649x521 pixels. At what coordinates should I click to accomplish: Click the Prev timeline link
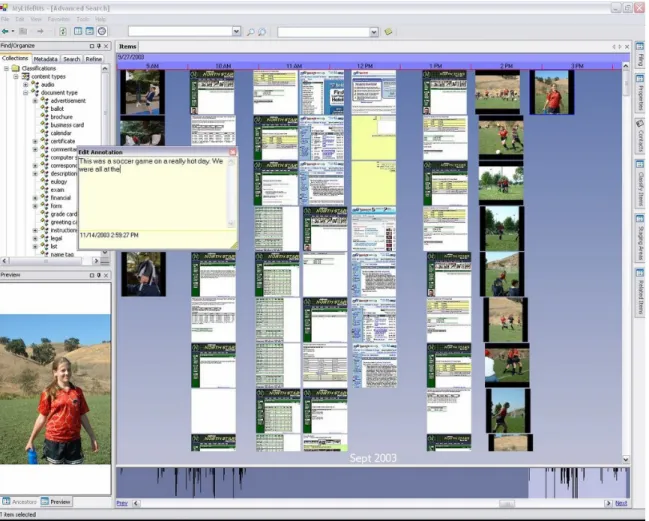(122, 503)
